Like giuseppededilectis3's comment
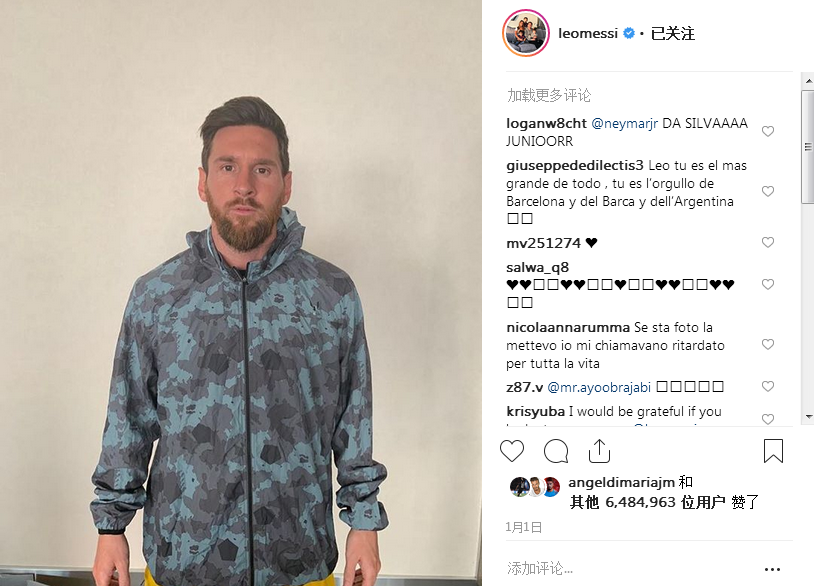The width and height of the screenshot is (814, 586). tap(768, 191)
